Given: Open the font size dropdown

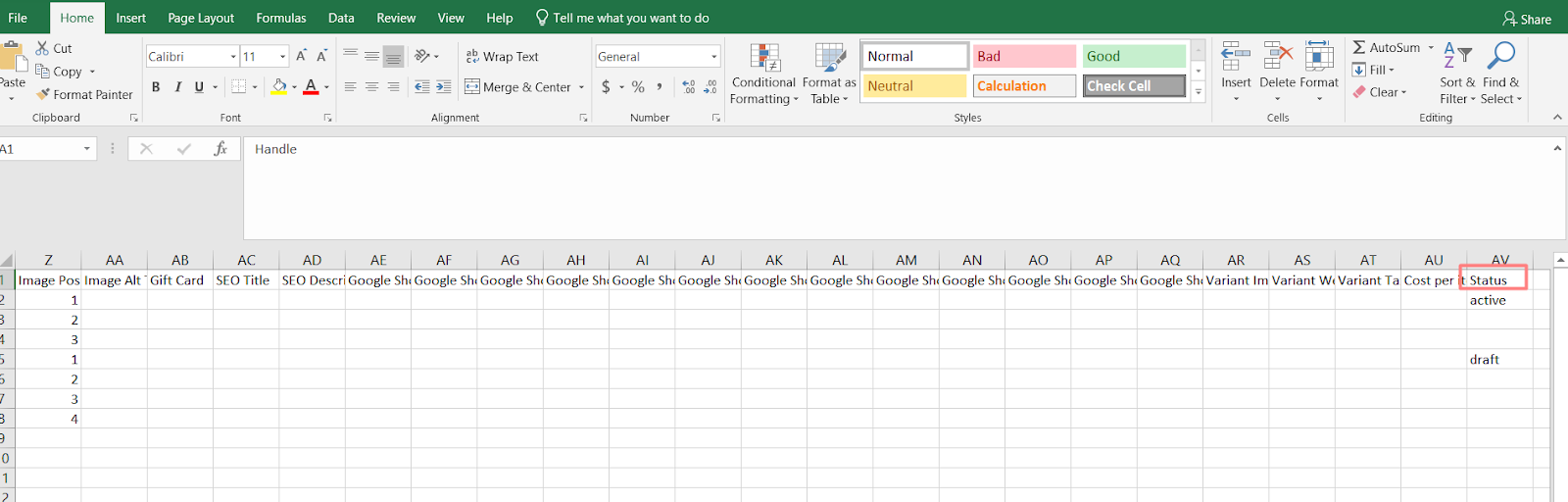Looking at the screenshot, I should click(x=283, y=57).
